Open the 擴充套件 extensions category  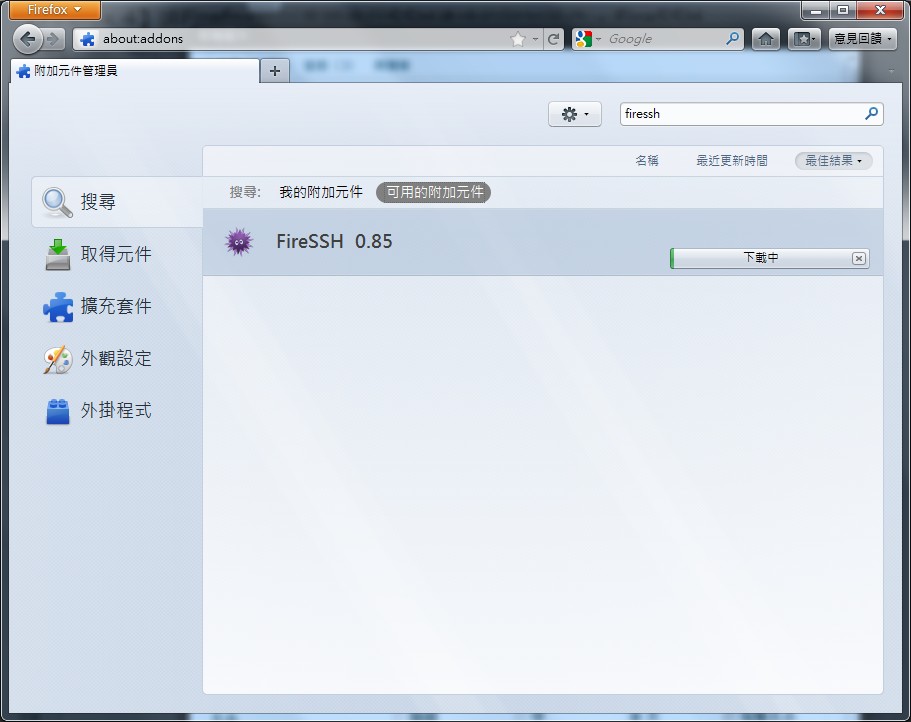(x=117, y=306)
